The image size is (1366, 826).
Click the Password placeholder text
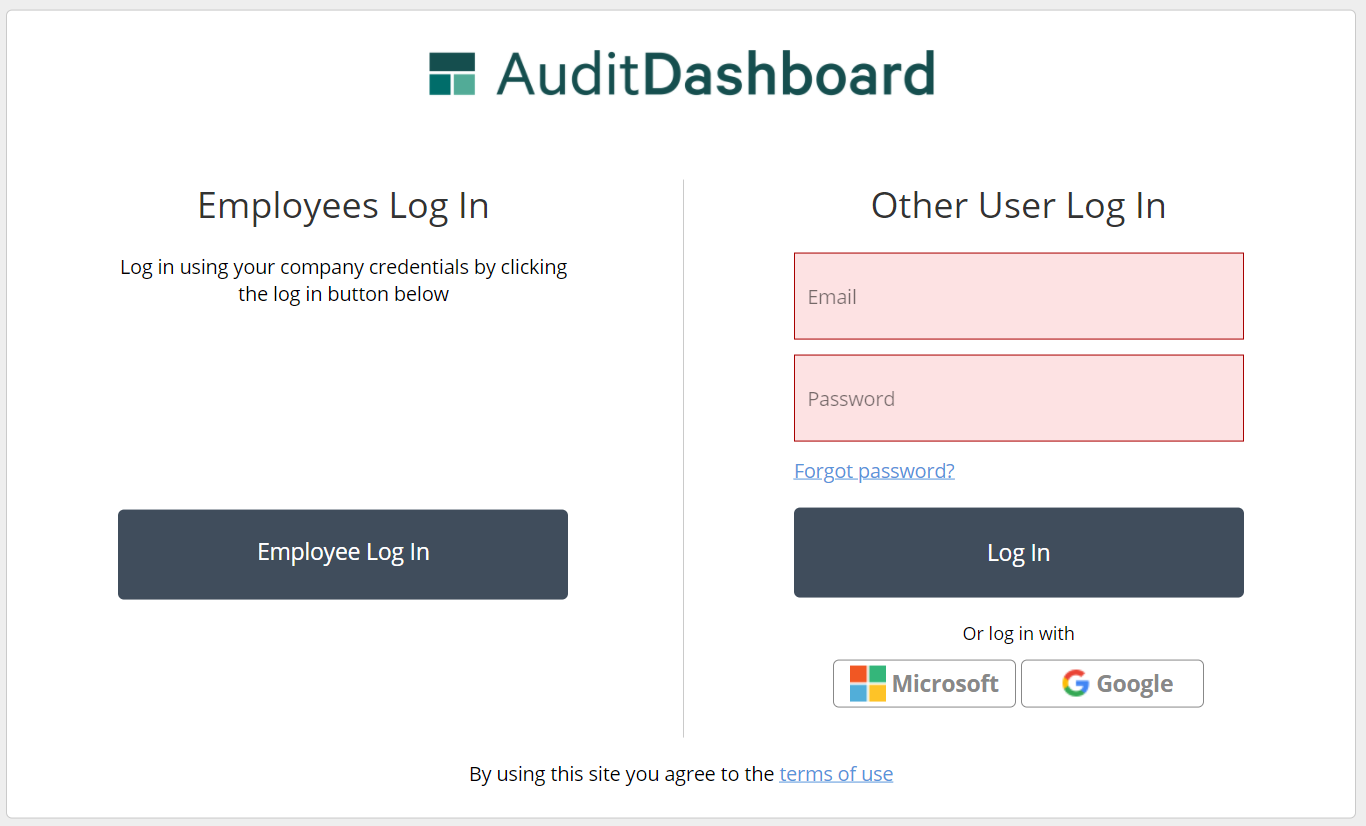coord(851,399)
